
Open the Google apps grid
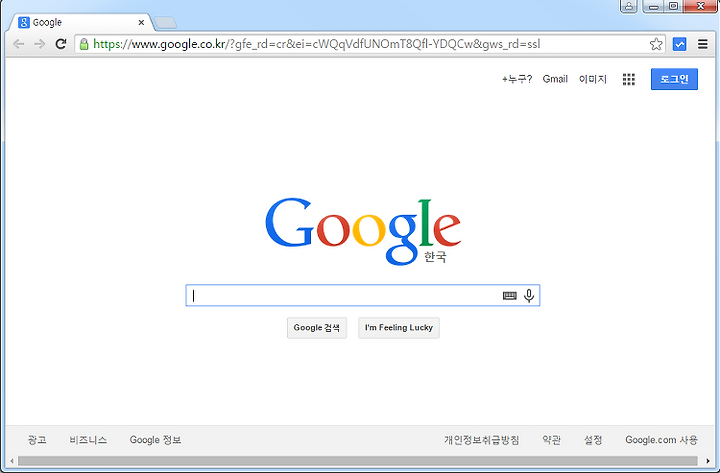click(x=629, y=79)
